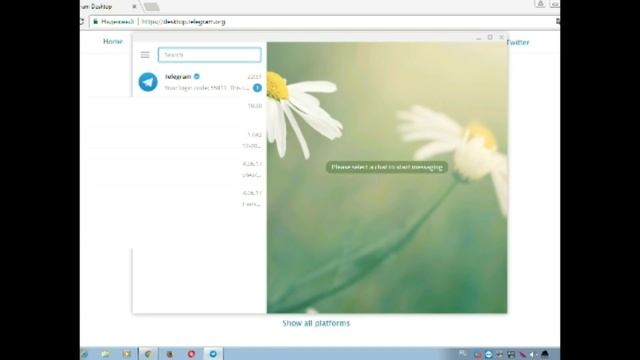Open the file explorer folder in taskbar
The height and width of the screenshot is (360, 640).
pyautogui.click(x=105, y=354)
